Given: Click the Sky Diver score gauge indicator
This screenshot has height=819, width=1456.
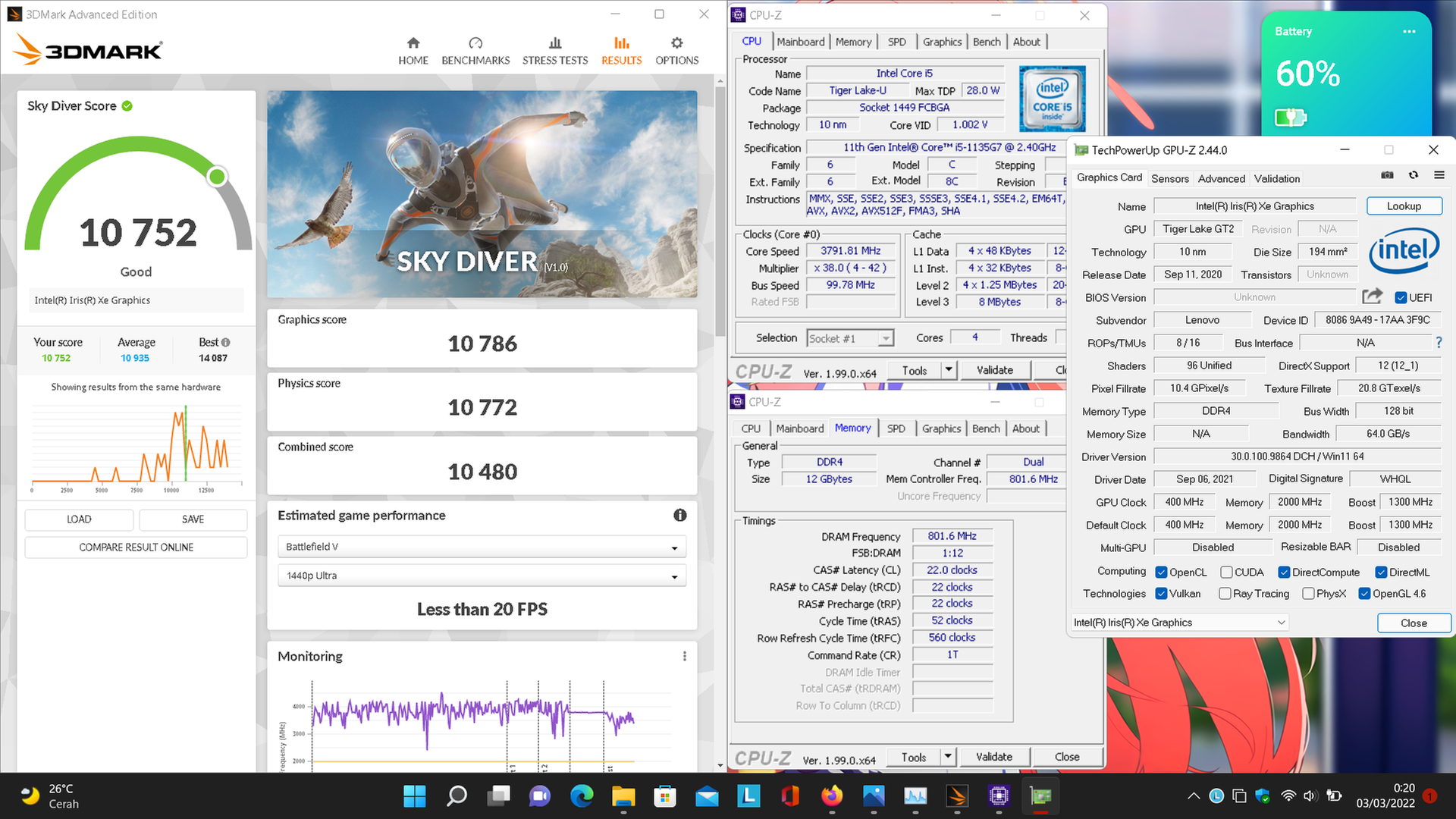Looking at the screenshot, I should pyautogui.click(x=217, y=177).
